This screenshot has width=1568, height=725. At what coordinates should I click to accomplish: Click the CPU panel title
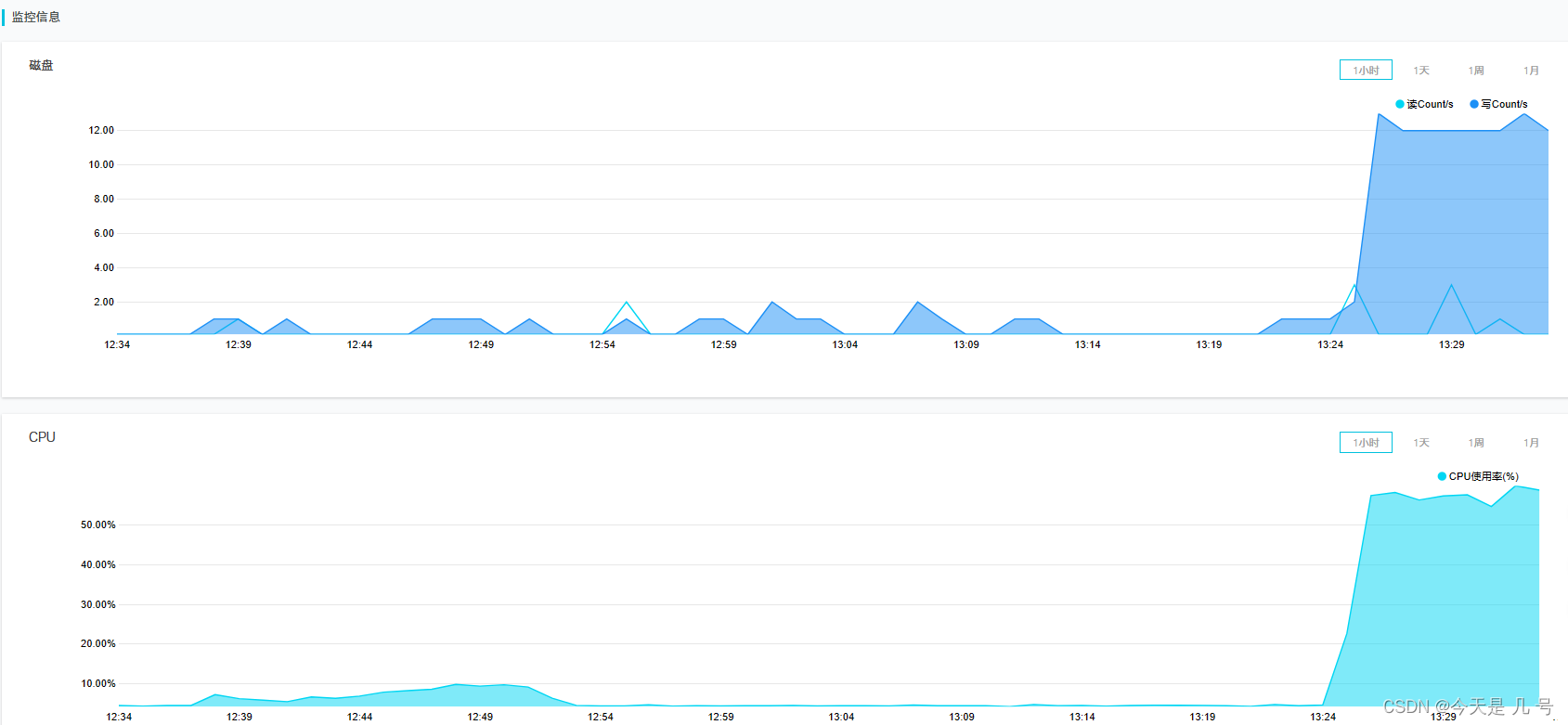[42, 437]
